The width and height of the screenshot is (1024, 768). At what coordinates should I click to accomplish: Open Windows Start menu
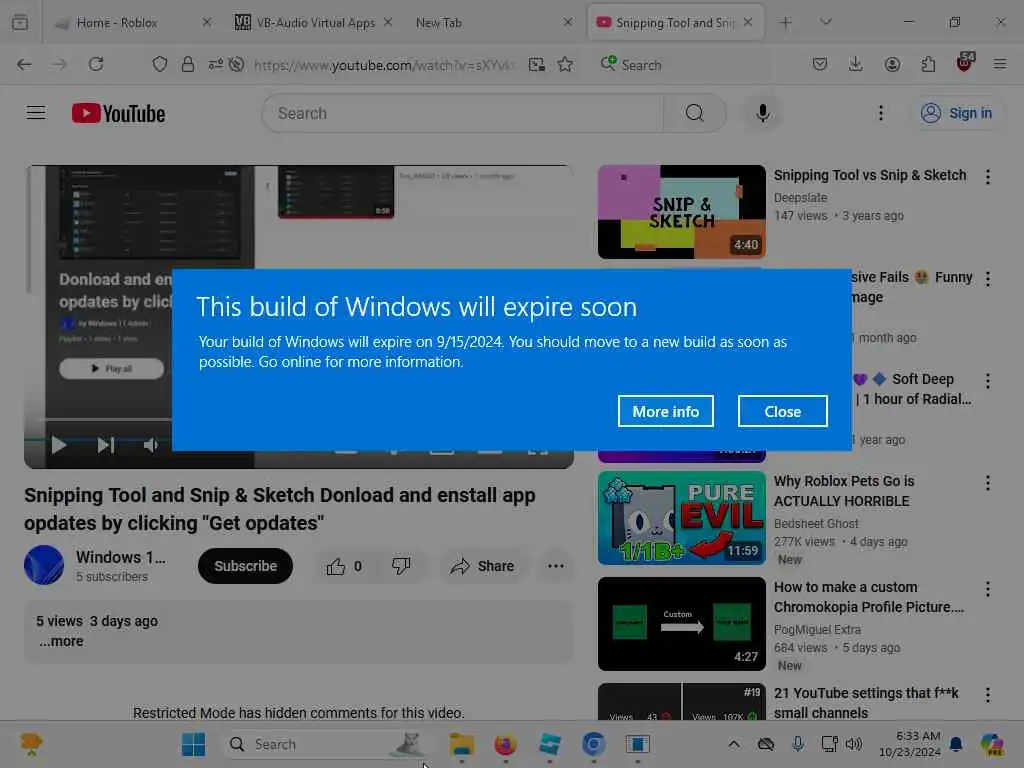click(x=193, y=744)
